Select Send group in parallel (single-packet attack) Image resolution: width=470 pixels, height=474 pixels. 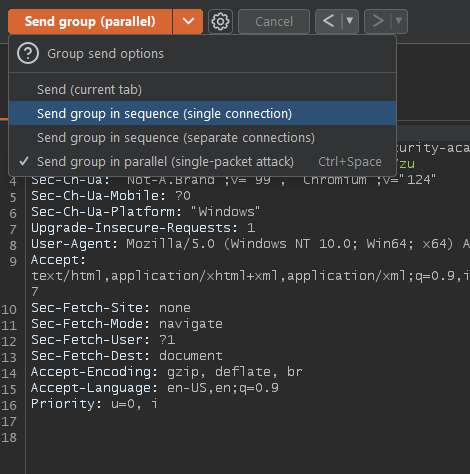[202, 162]
